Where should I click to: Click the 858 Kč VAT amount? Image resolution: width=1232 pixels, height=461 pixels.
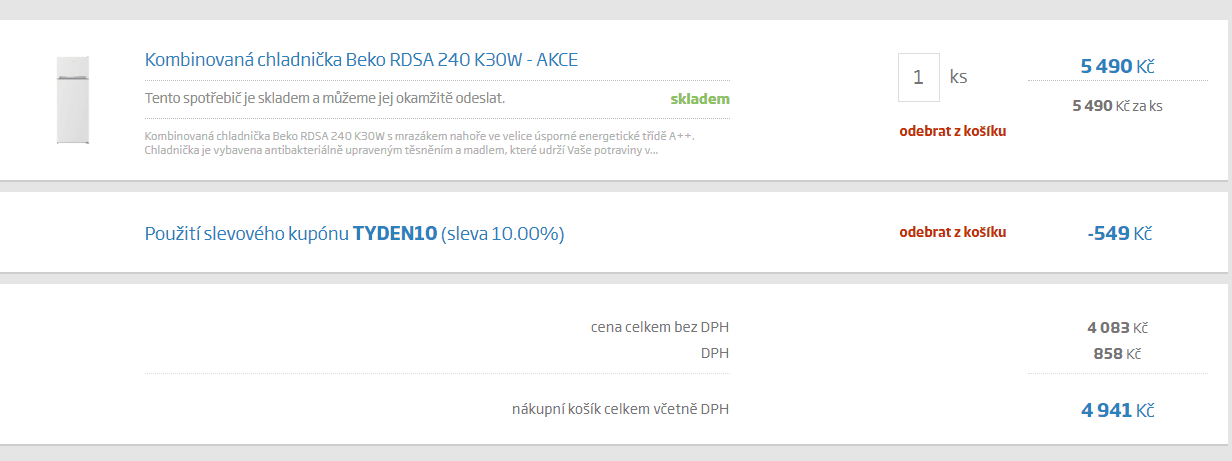pos(1117,353)
